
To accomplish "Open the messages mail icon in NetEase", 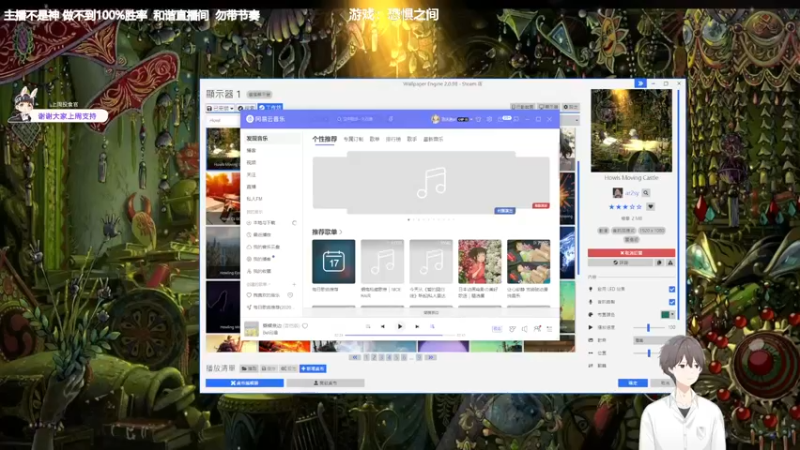I will tap(501, 119).
